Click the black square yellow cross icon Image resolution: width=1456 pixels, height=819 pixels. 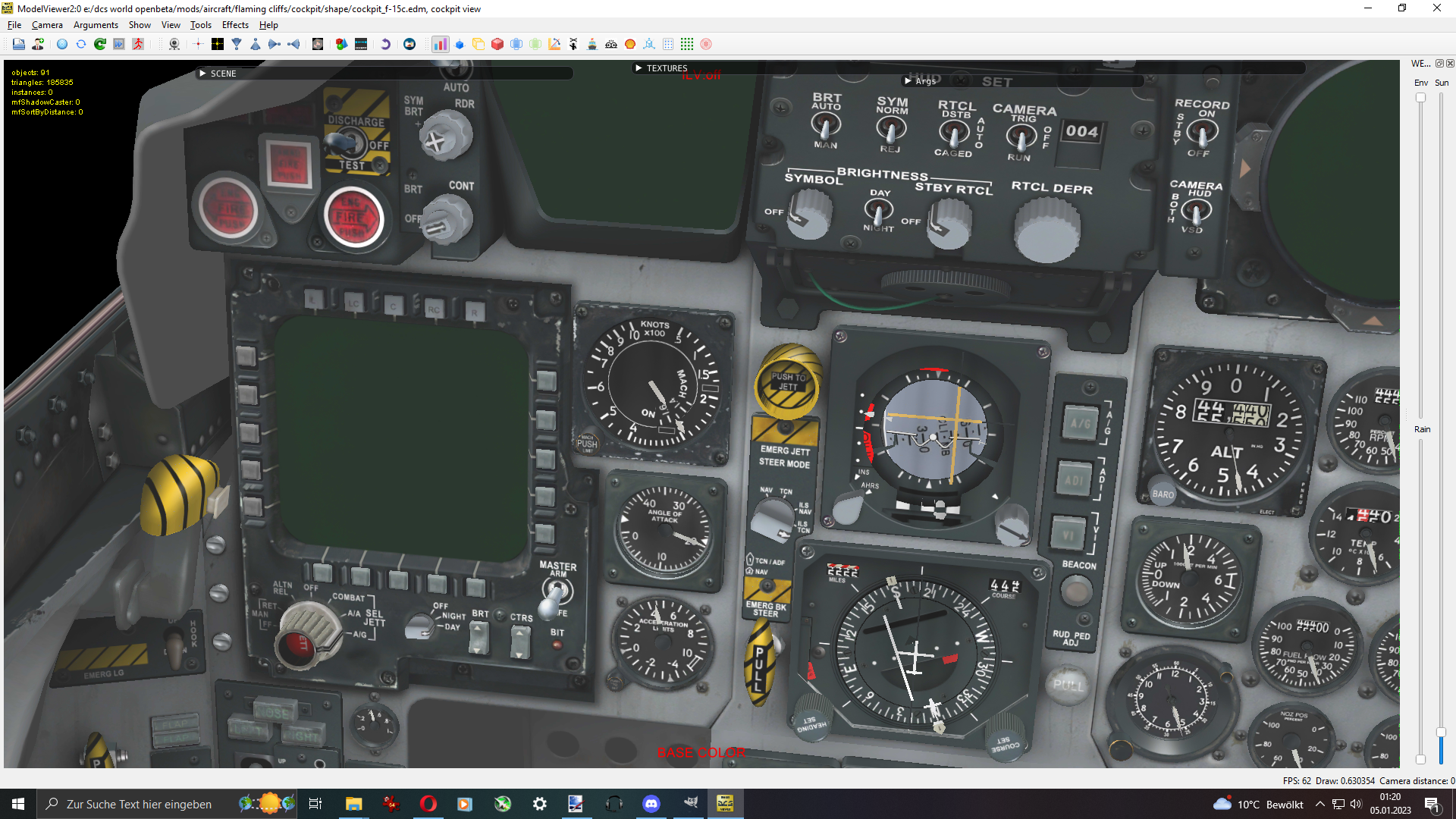coord(218,44)
